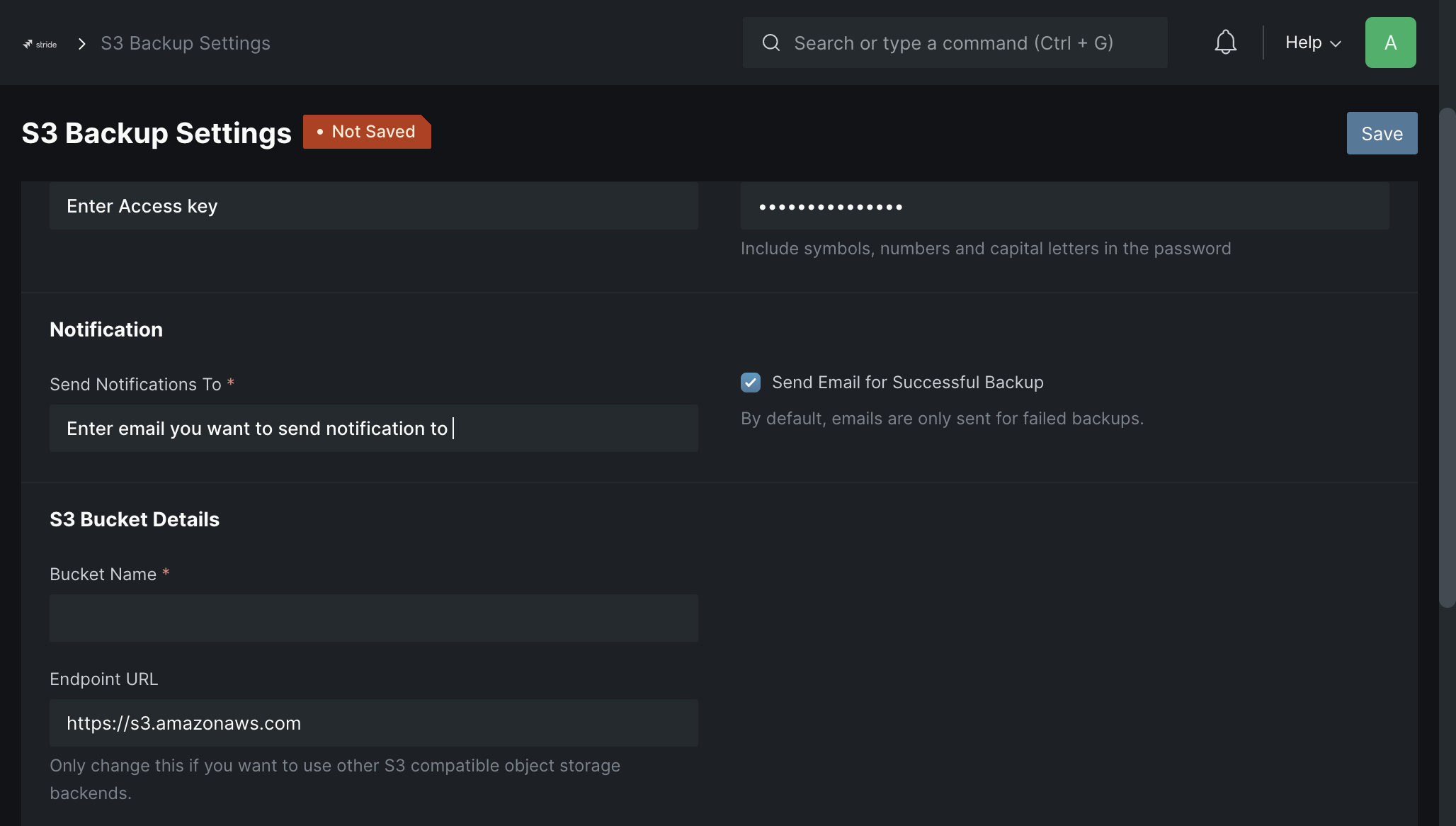Focus the search command bar
1456x826 pixels.
pyautogui.click(x=955, y=43)
